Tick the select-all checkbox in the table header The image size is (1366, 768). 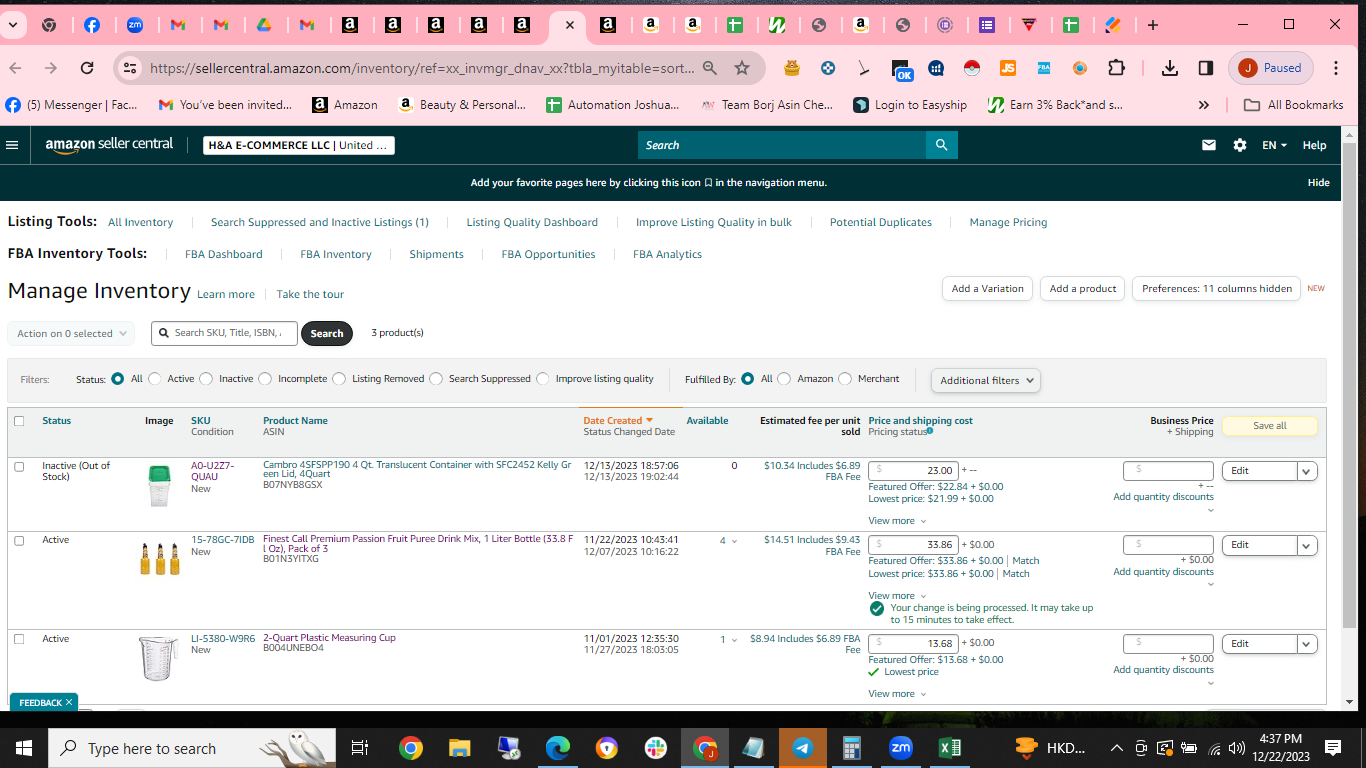click(x=19, y=421)
